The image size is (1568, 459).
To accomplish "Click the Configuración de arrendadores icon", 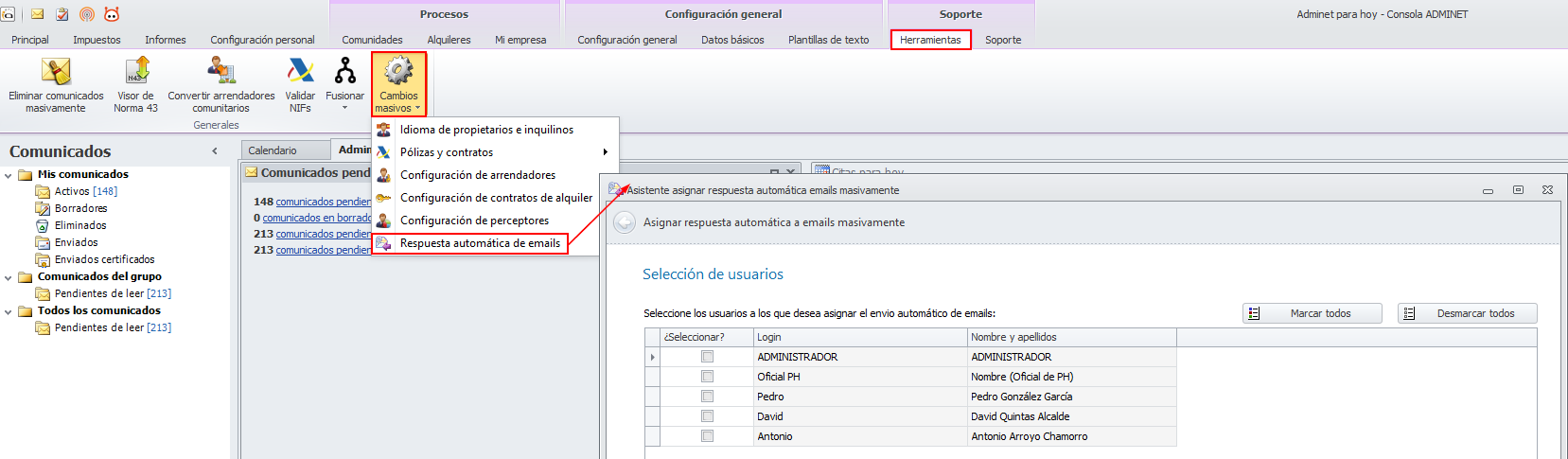I will point(383,175).
